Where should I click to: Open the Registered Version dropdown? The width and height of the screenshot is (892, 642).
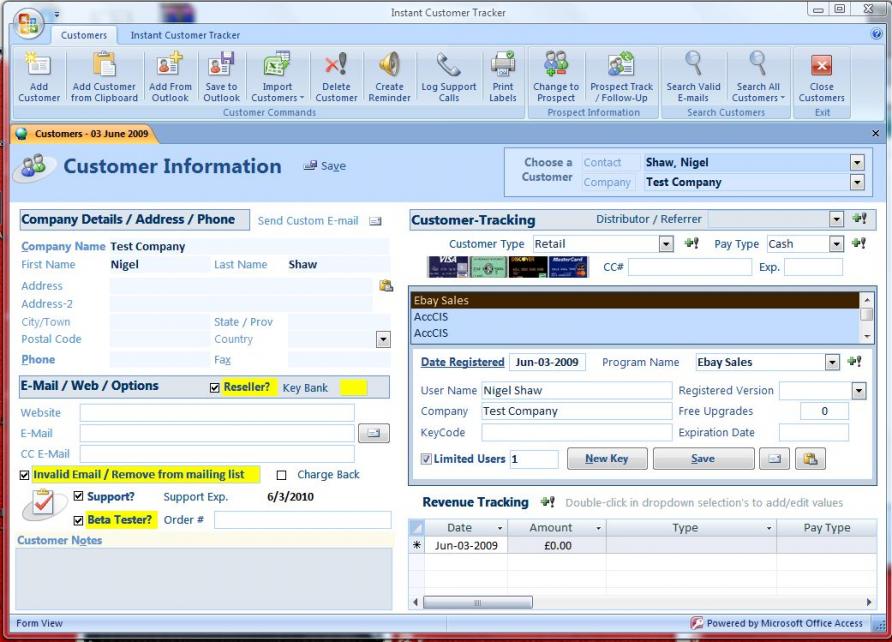(859, 391)
